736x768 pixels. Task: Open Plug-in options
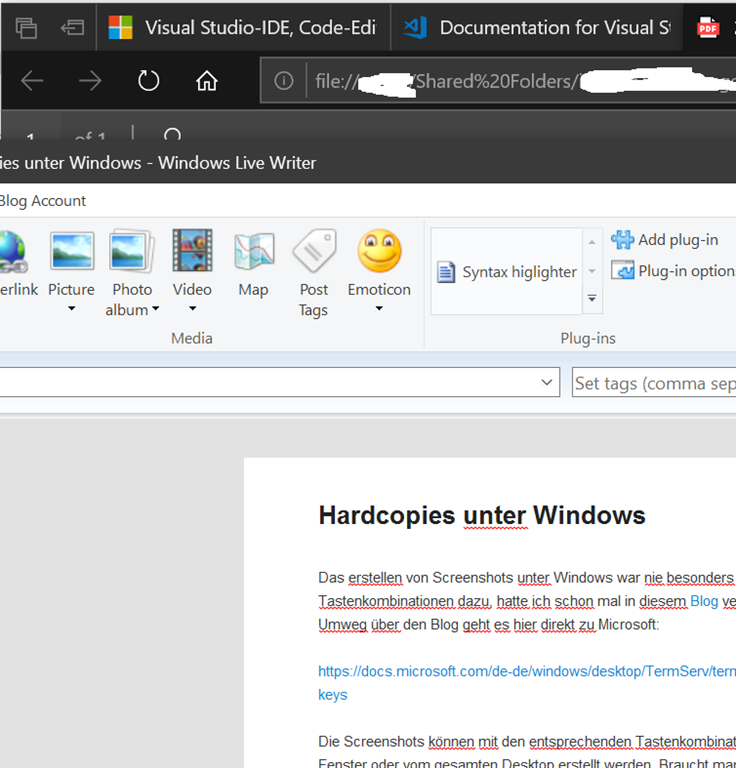[x=672, y=271]
